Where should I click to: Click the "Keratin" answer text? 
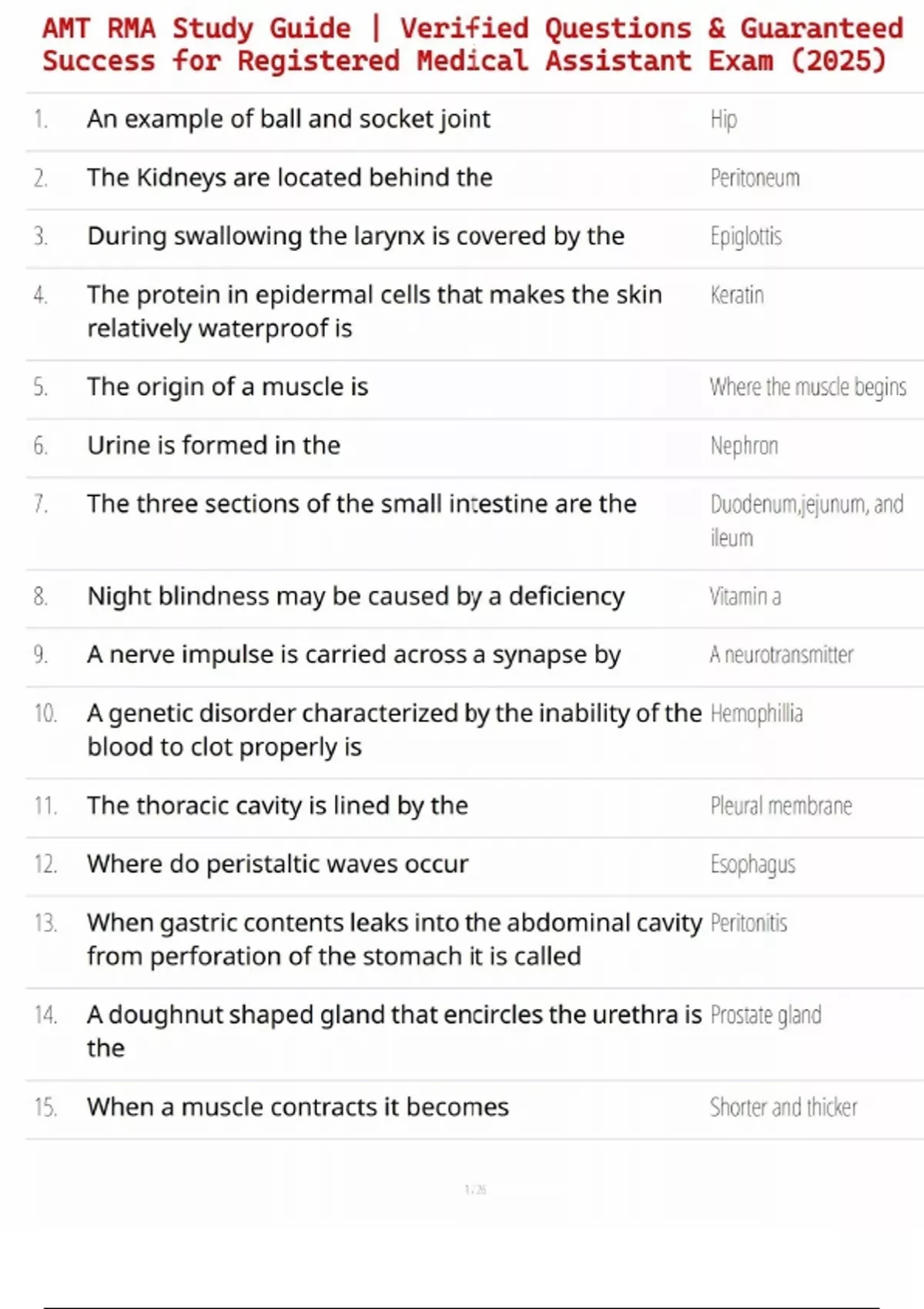click(x=737, y=295)
